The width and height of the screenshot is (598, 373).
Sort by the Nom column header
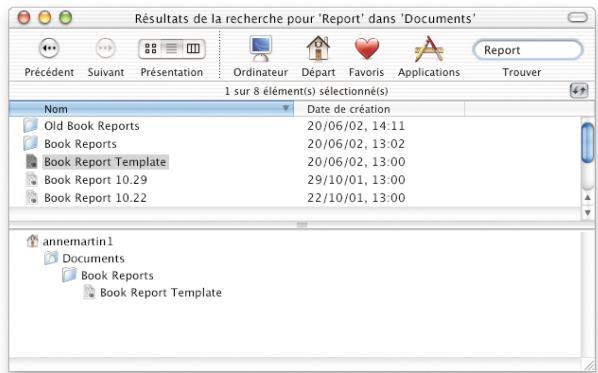pos(151,109)
